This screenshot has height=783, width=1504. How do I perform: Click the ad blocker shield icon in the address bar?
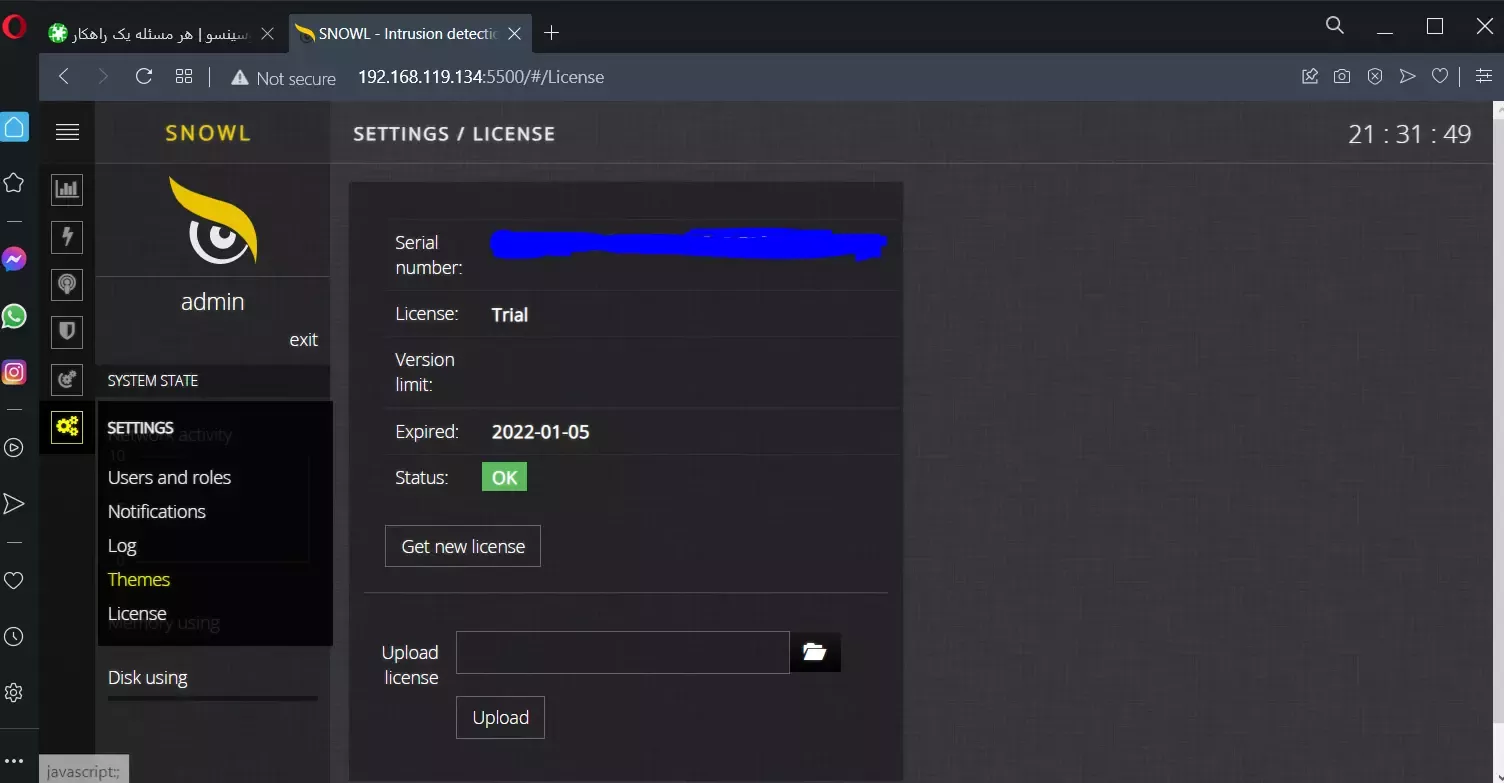point(1375,77)
